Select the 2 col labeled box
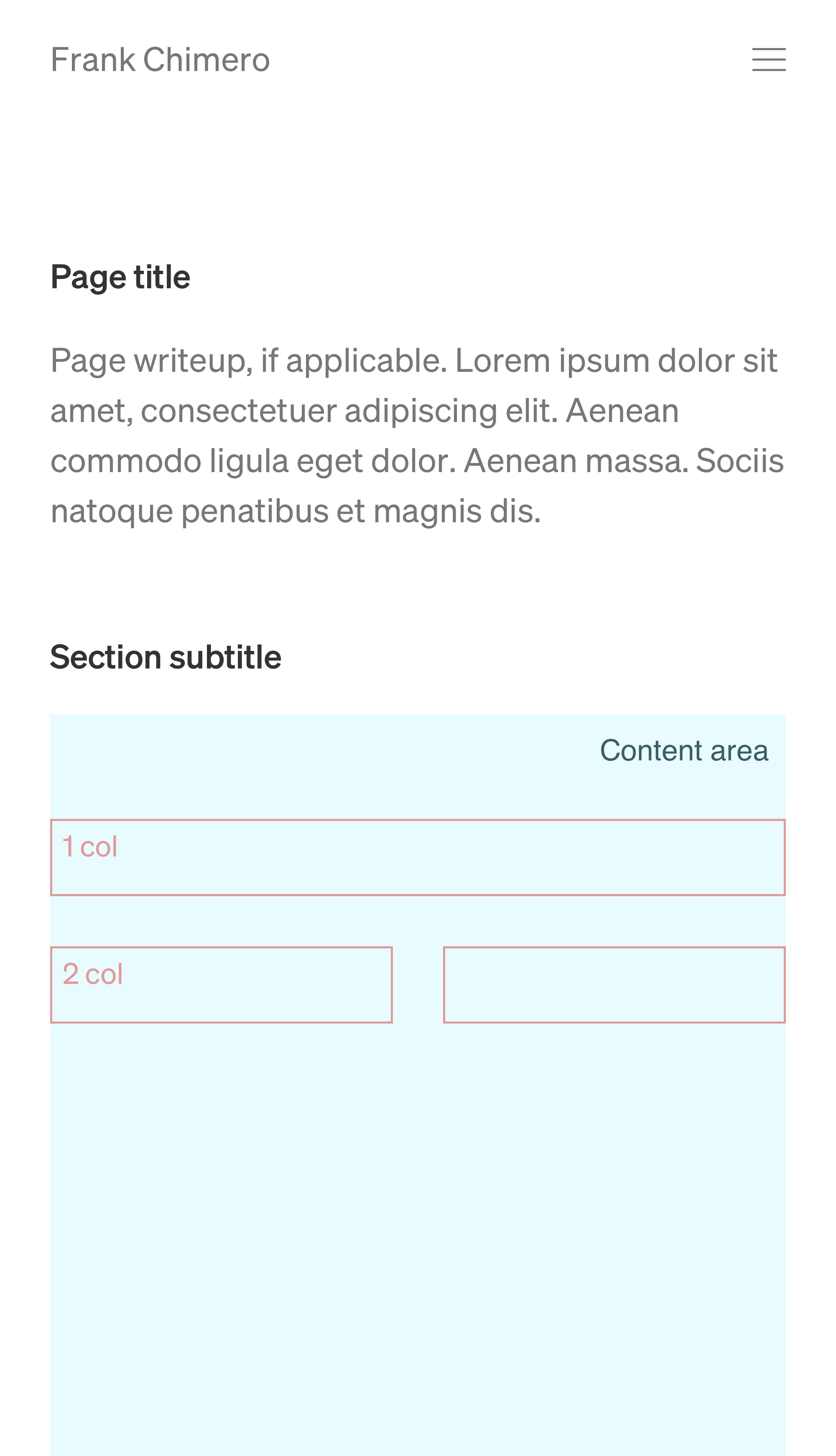Viewport: 836px width, 1456px height. click(222, 985)
